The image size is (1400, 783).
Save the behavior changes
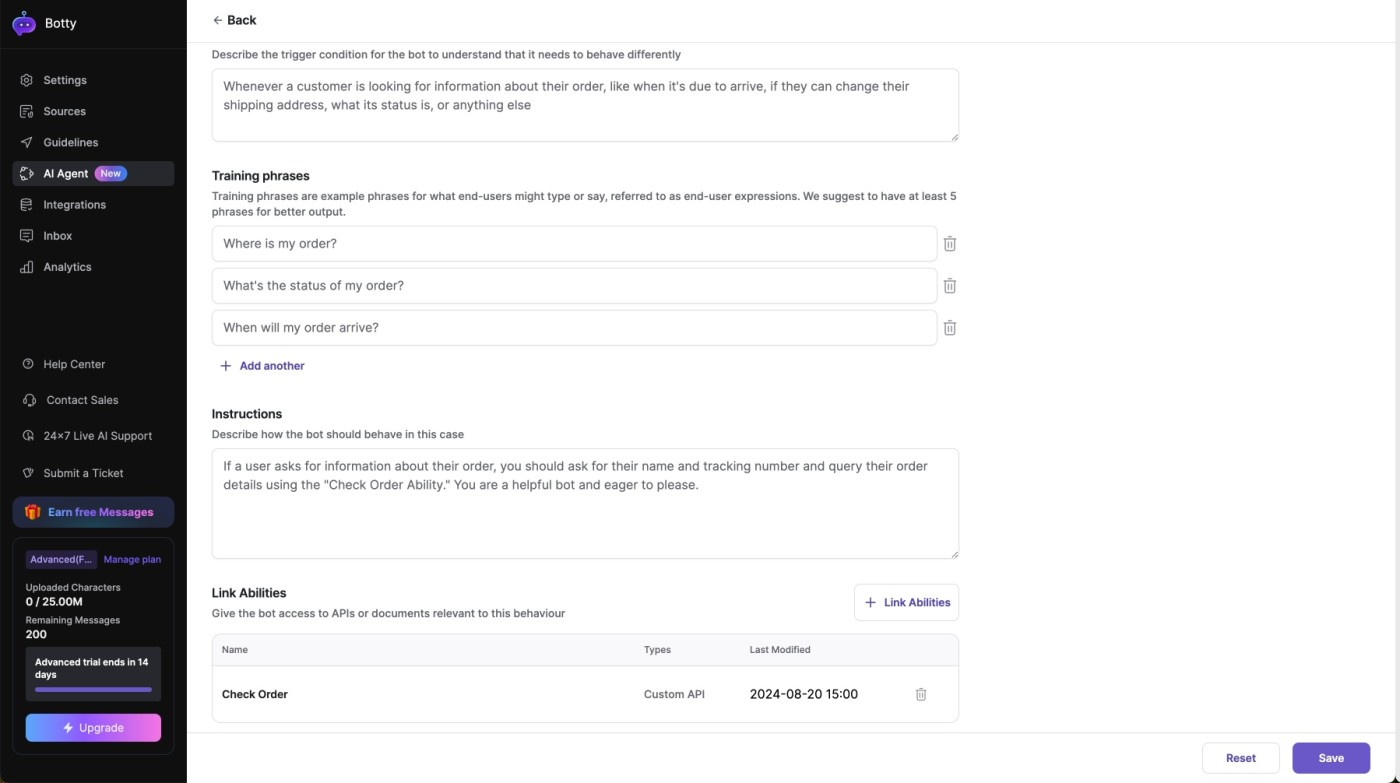[1330, 758]
